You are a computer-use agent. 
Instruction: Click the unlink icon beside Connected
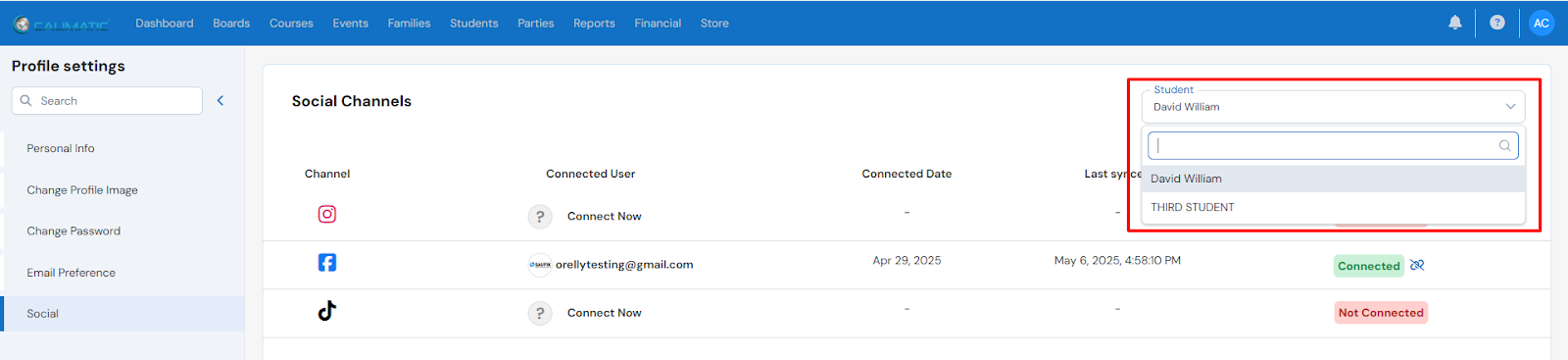[x=1417, y=265]
